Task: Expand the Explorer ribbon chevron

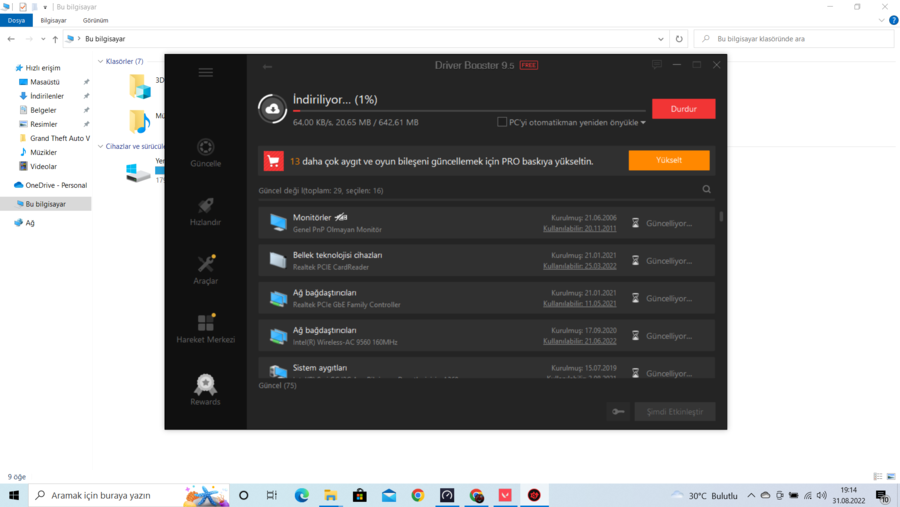Action: [x=882, y=20]
